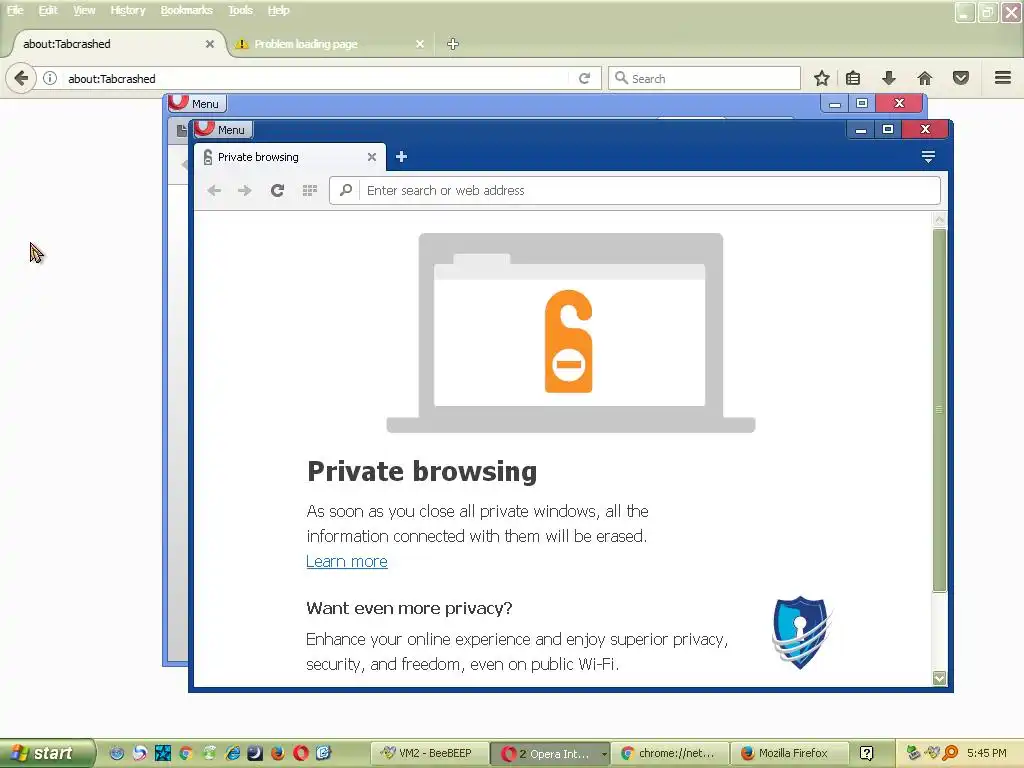The image size is (1024, 768).
Task: Close the about:Tabcrashed tab
Action: point(210,44)
